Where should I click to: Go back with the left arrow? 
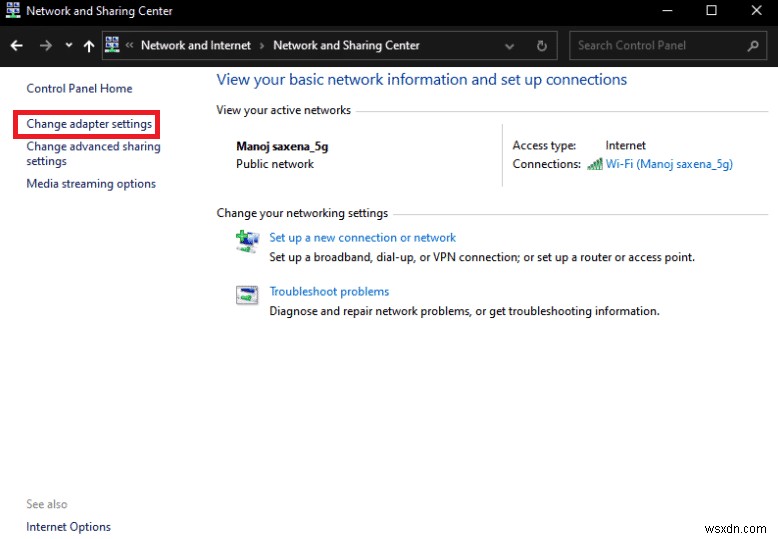16,46
